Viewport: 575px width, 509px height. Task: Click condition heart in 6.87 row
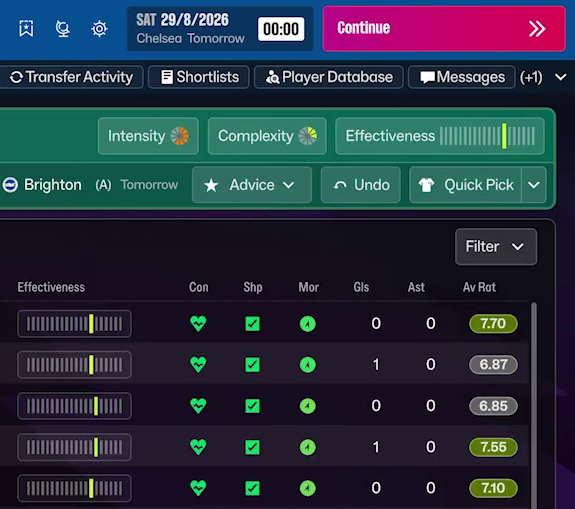[x=198, y=365]
